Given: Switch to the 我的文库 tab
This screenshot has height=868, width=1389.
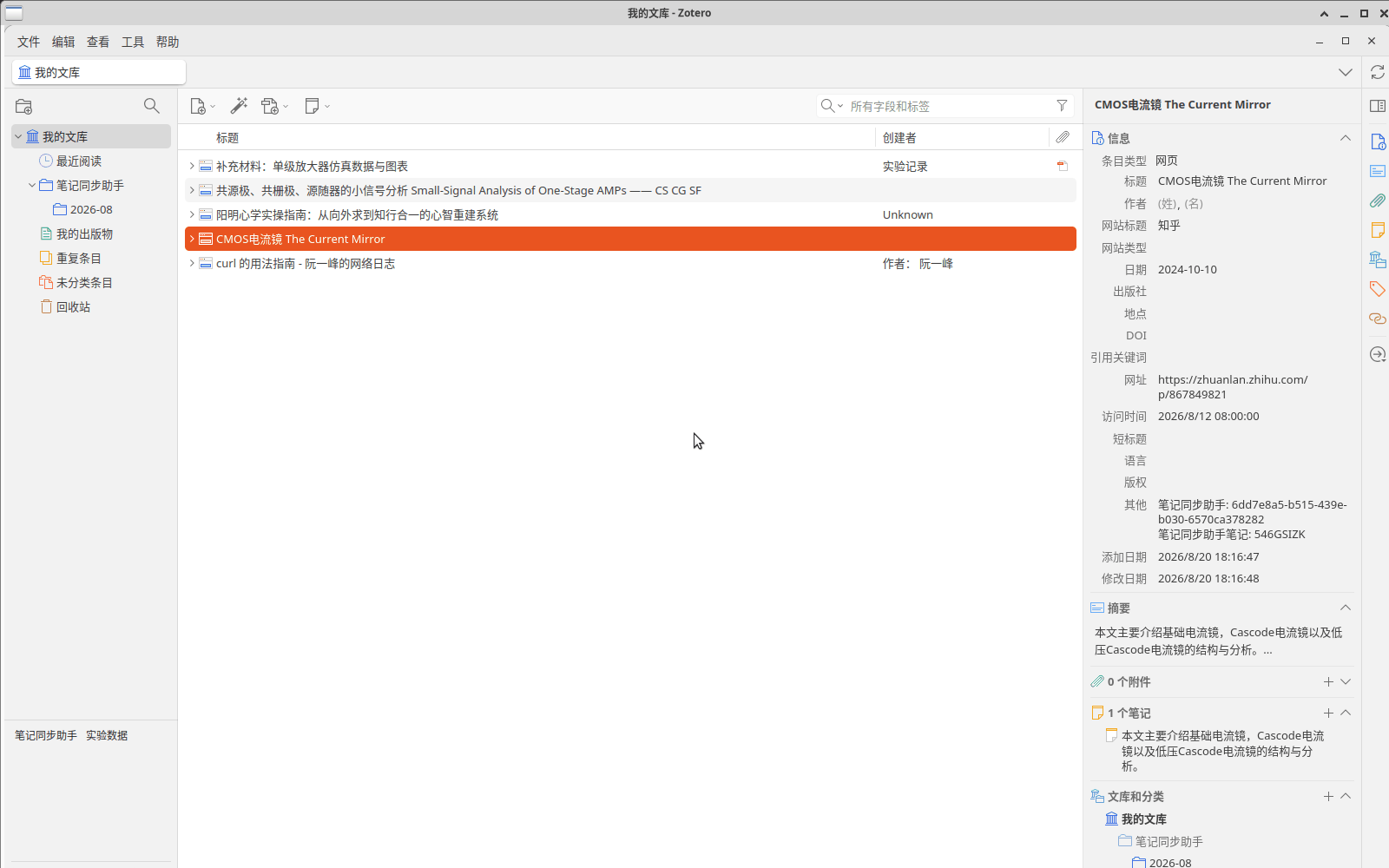Looking at the screenshot, I should pyautogui.click(x=99, y=72).
